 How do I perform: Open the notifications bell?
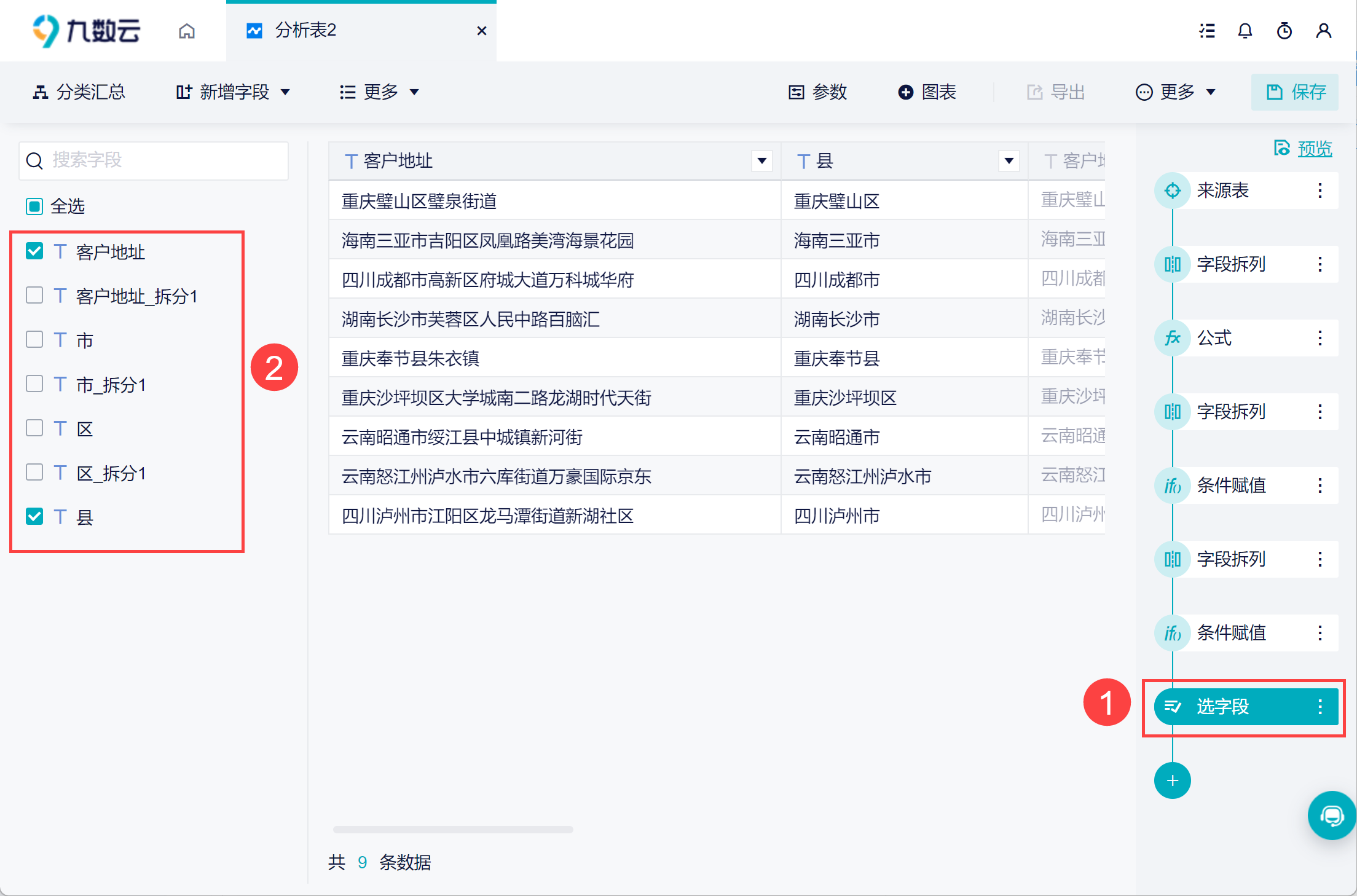pyautogui.click(x=1245, y=31)
